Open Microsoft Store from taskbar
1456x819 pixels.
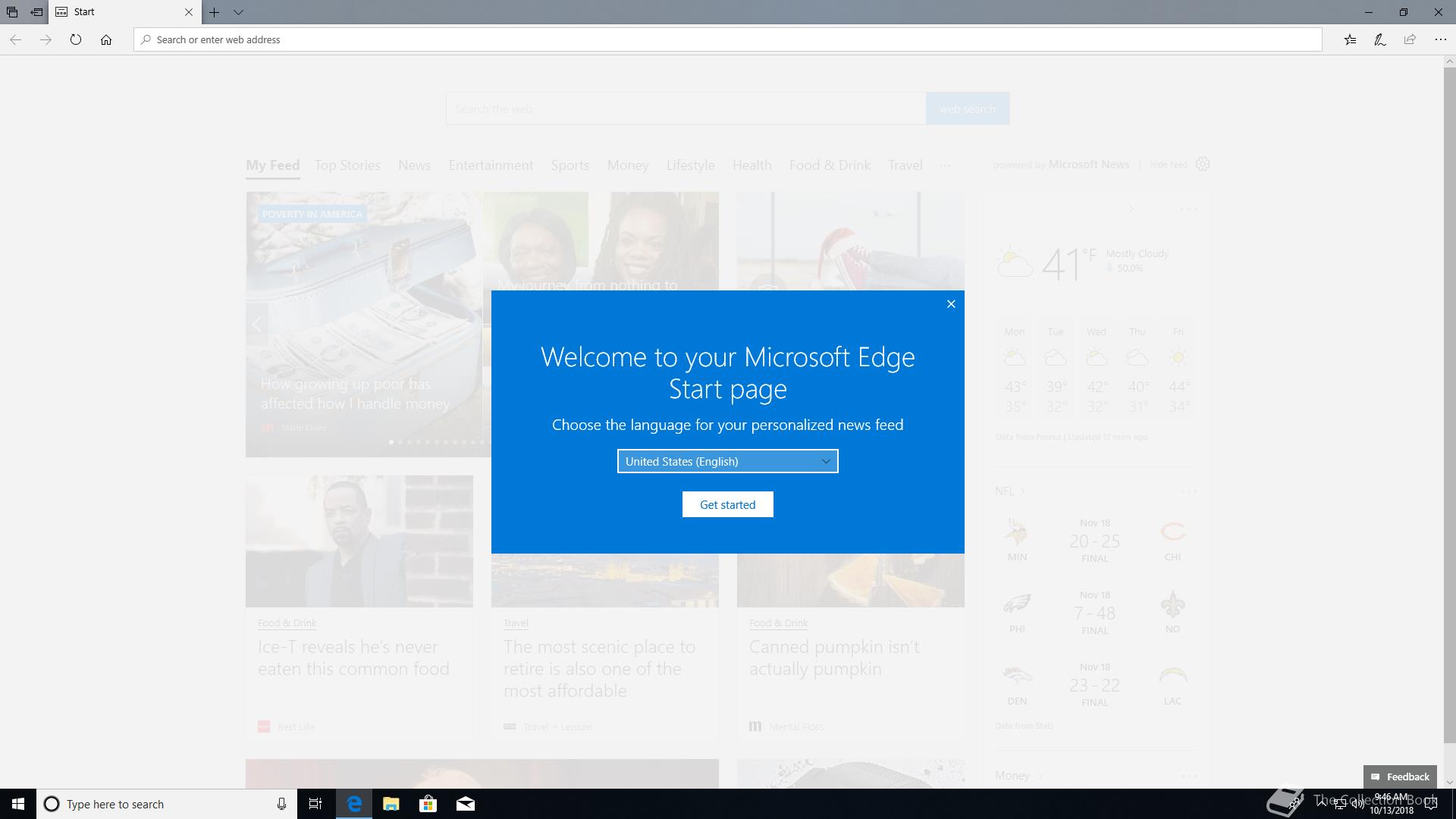428,804
